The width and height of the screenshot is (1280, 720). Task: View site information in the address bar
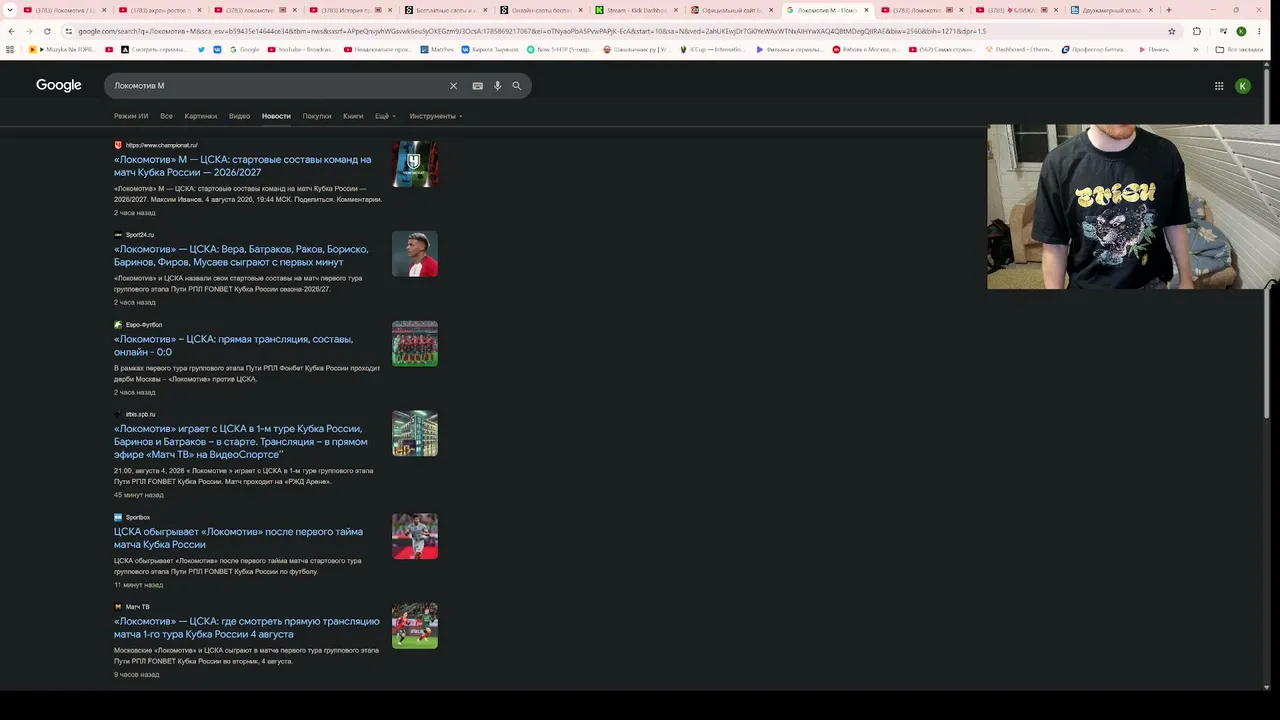point(68,31)
